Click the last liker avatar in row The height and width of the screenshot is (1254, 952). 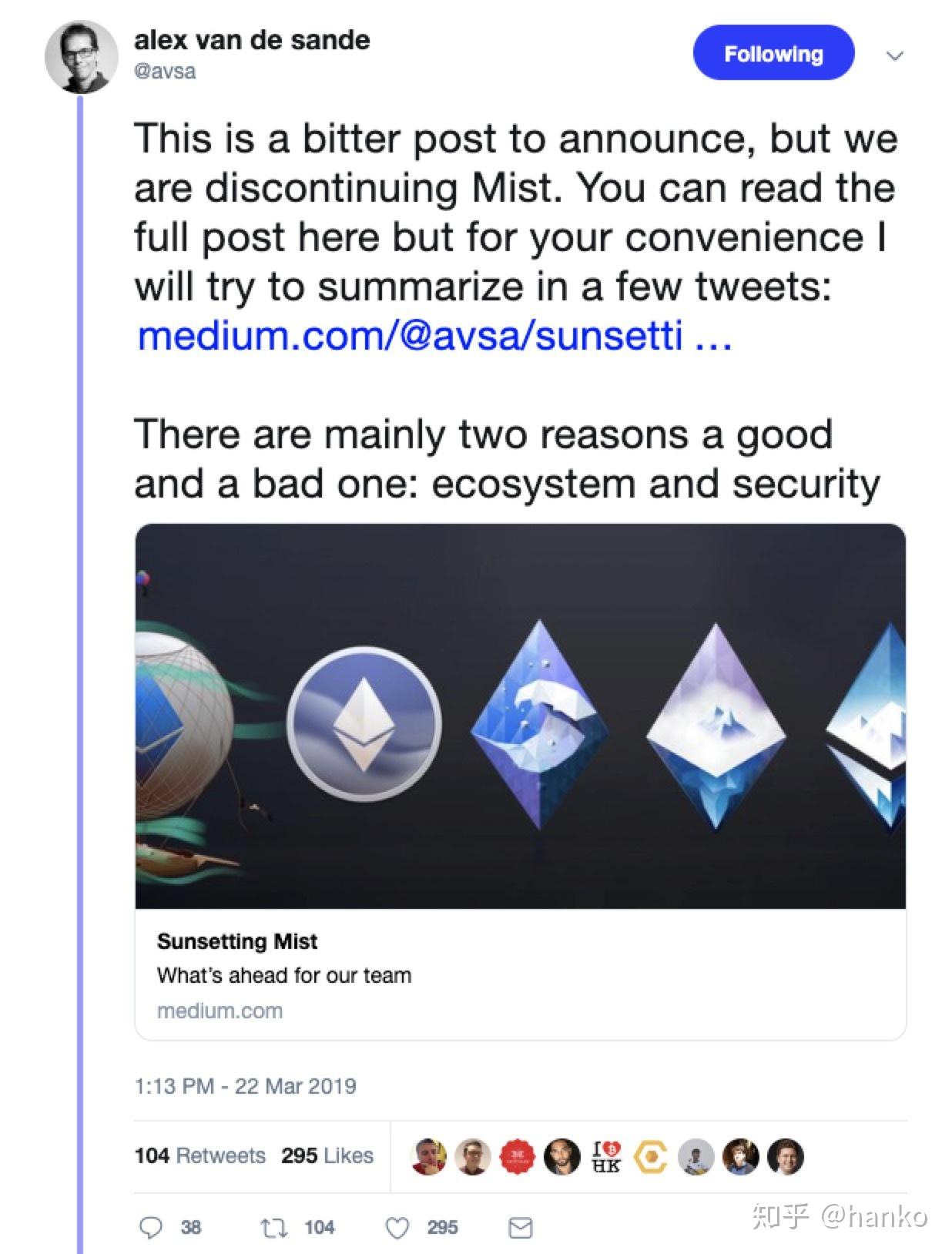[786, 1156]
